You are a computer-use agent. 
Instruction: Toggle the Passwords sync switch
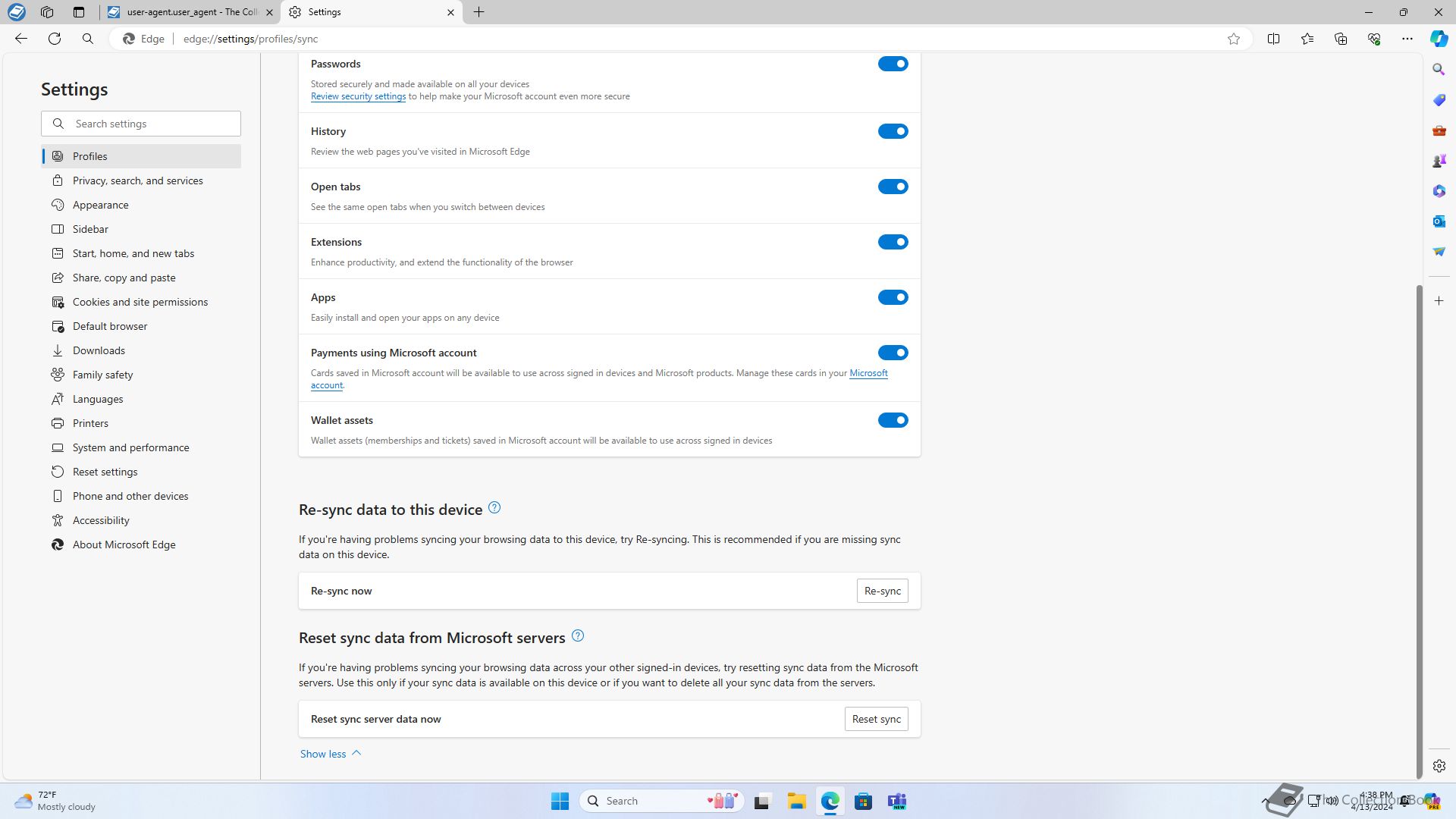pyautogui.click(x=893, y=64)
